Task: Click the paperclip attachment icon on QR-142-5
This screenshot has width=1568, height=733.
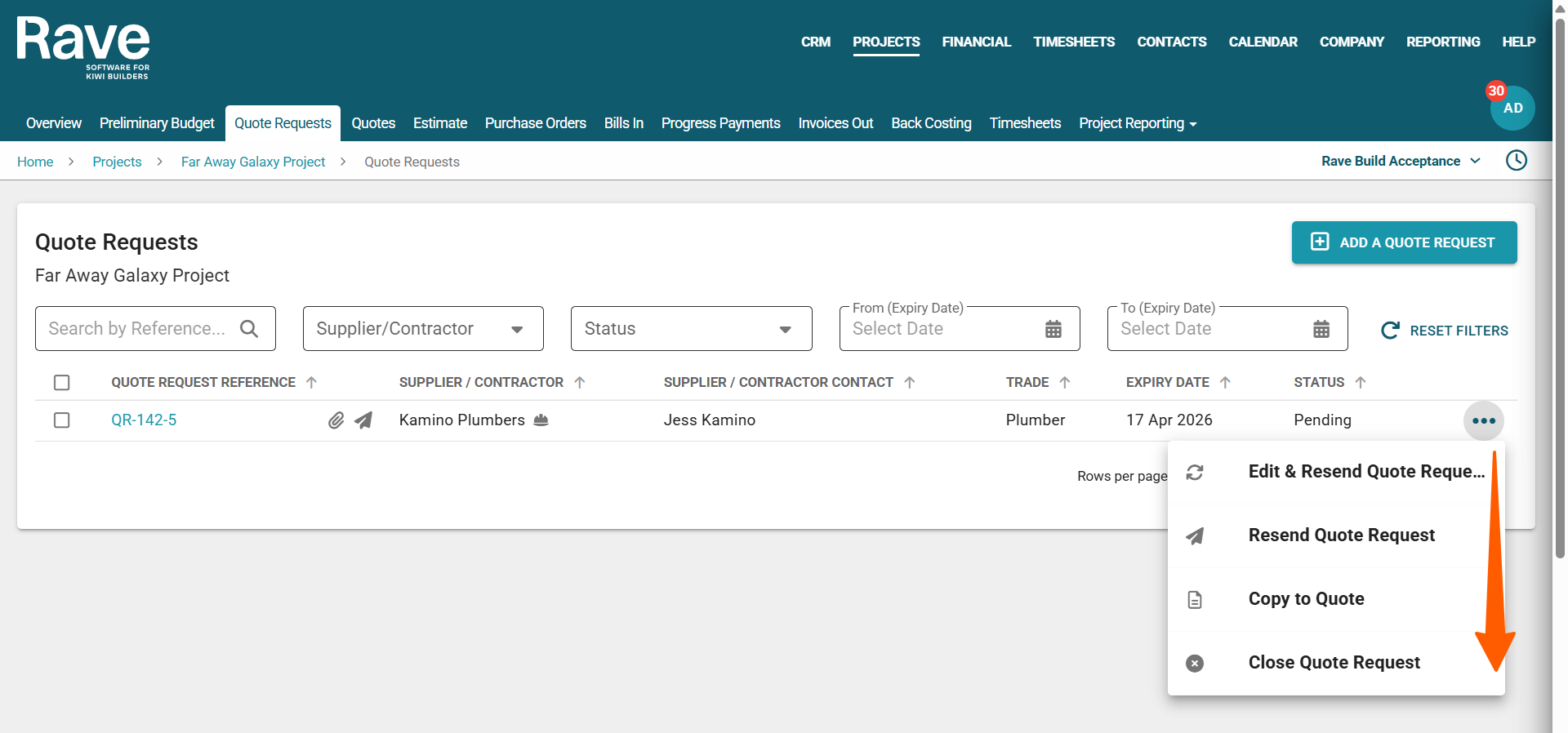Action: tap(336, 420)
